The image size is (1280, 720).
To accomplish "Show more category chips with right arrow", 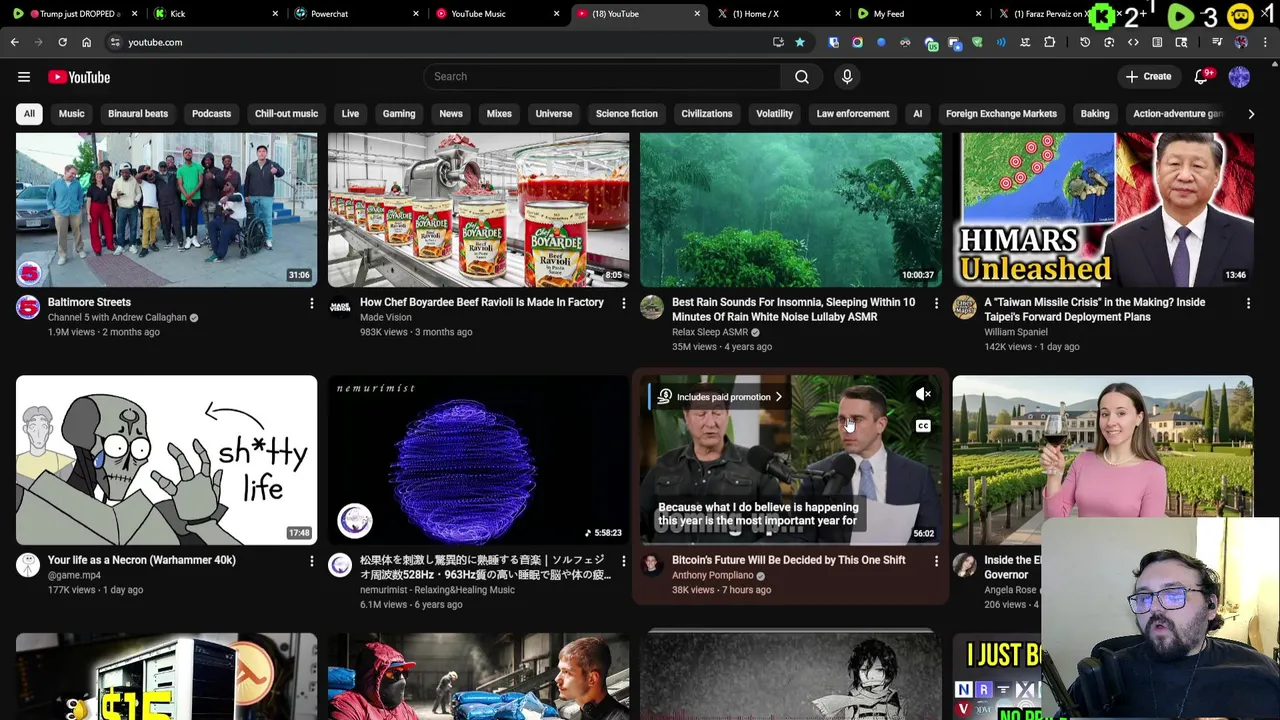I will [x=1251, y=114].
